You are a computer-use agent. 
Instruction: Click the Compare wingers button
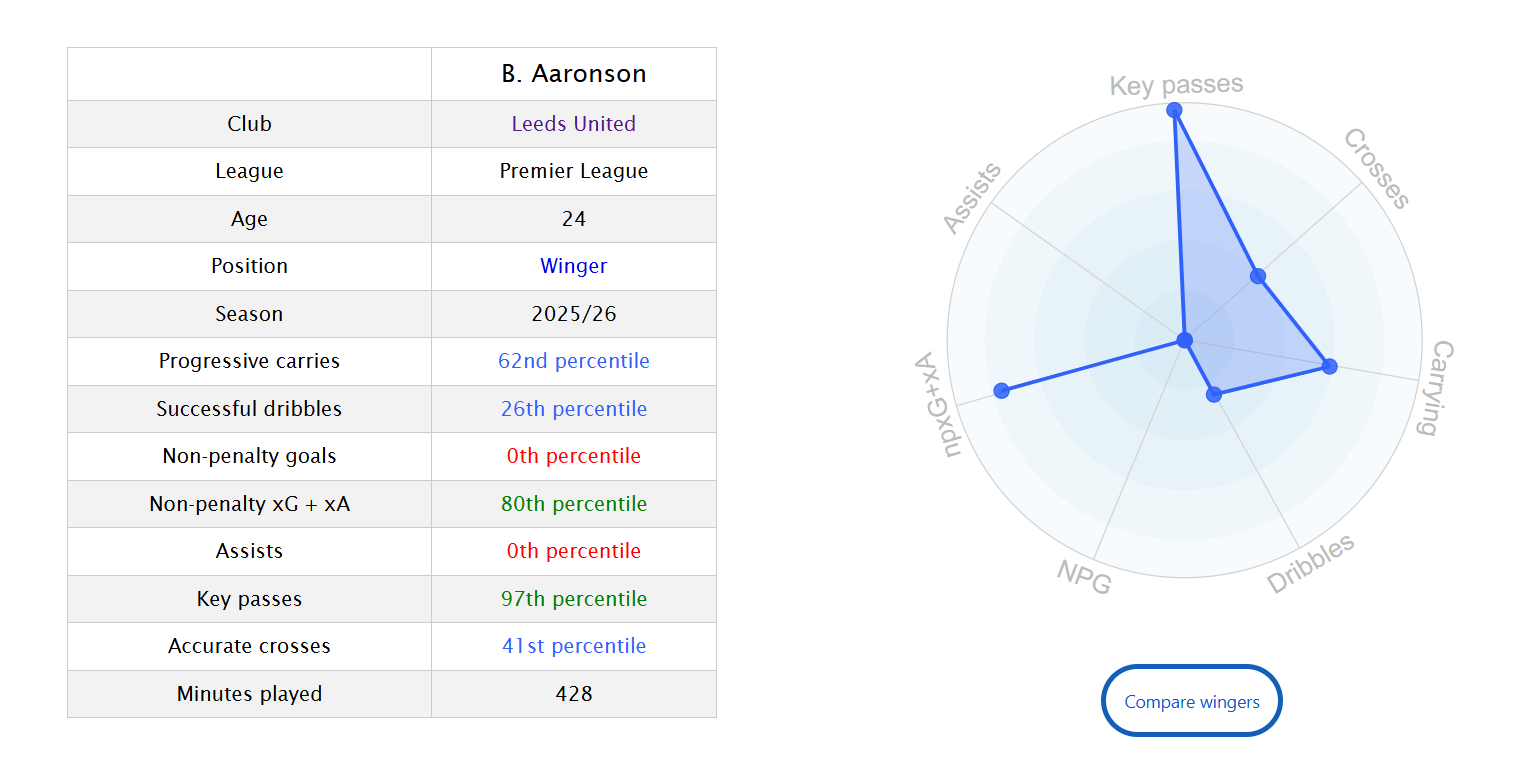[1191, 701]
